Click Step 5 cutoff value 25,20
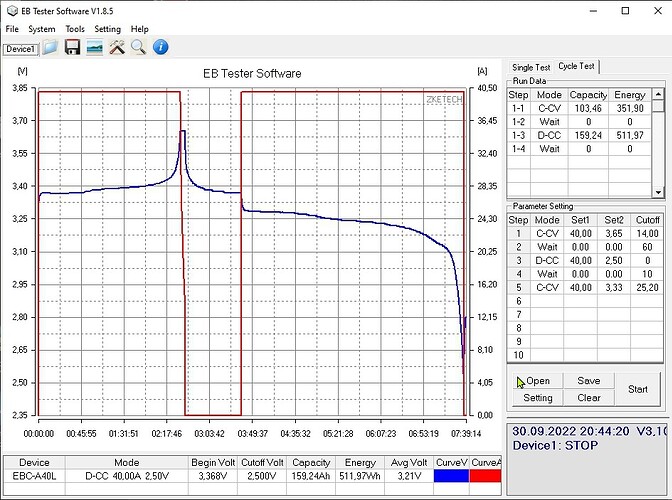The width and height of the screenshot is (672, 500). point(647,287)
